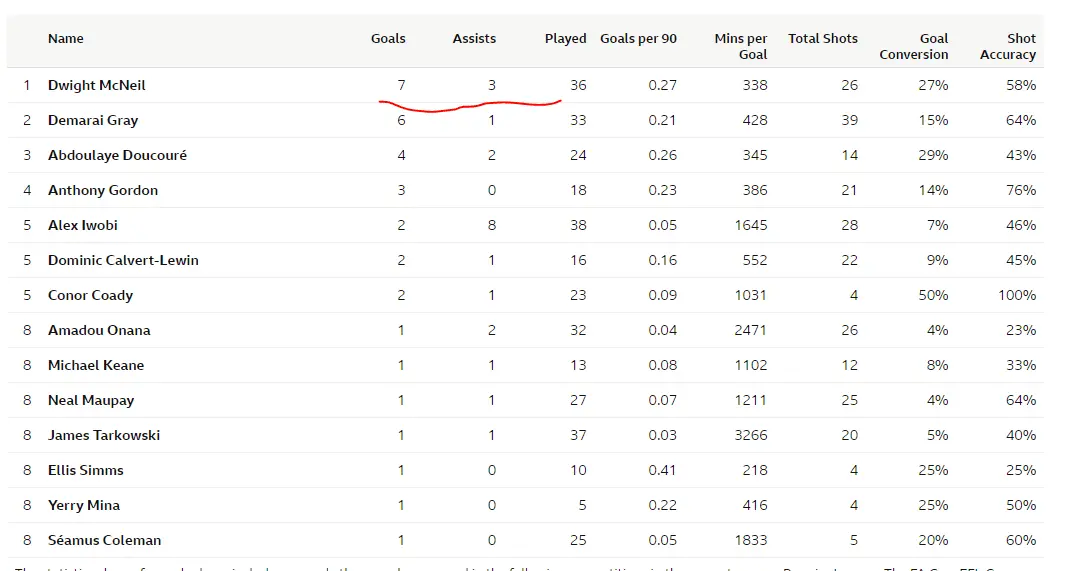Click Conor Coady in the list
Image resolution: width=1071 pixels, height=571 pixels.
click(x=90, y=296)
